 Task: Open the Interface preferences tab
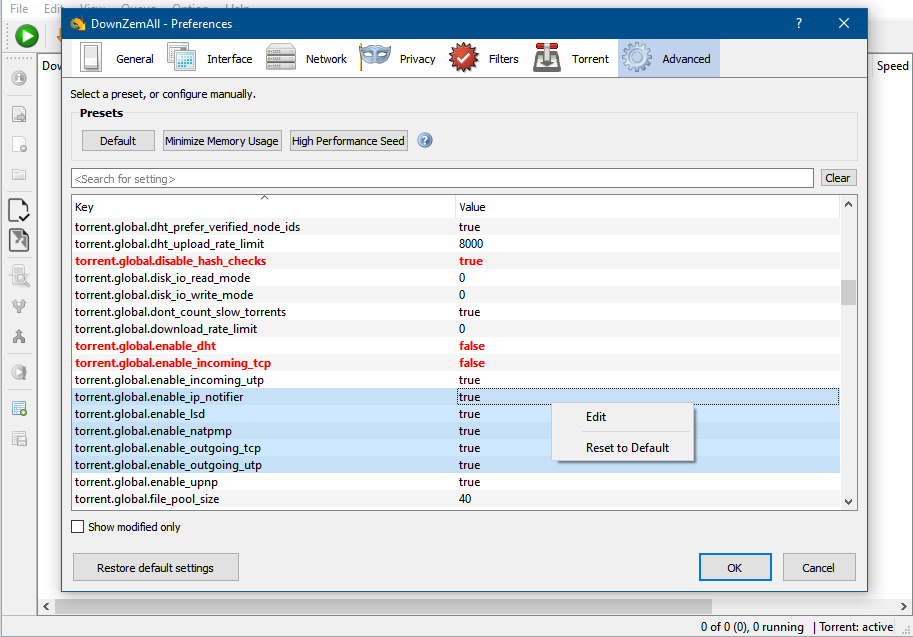pos(210,58)
